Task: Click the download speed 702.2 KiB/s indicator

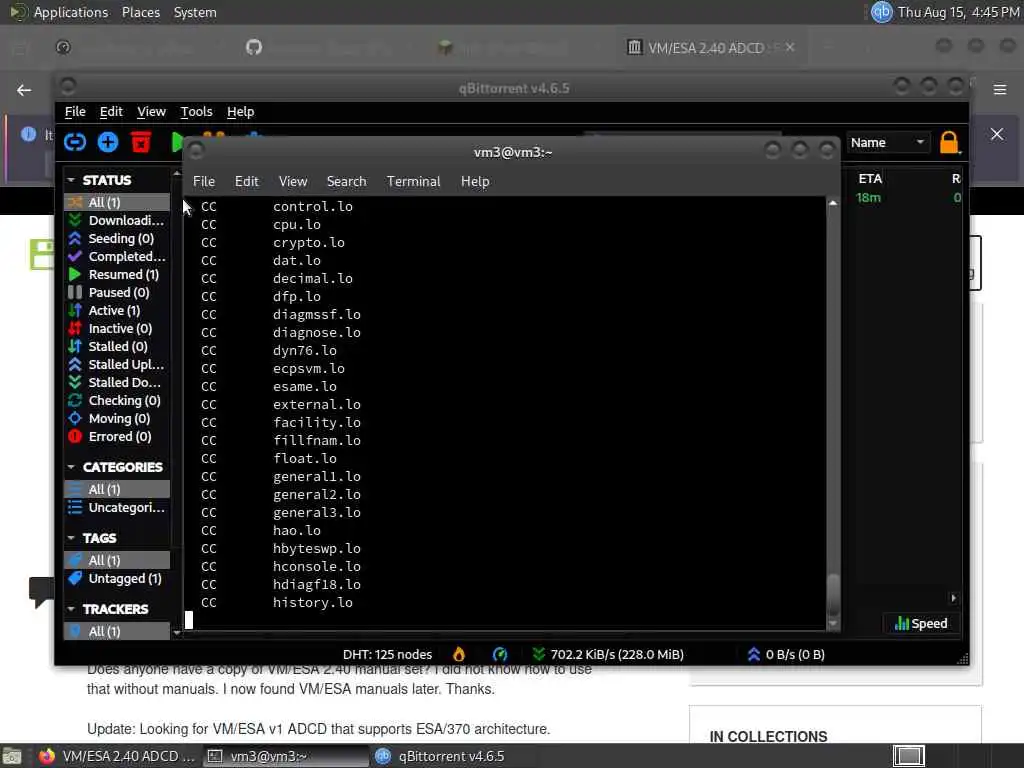Action: tap(608, 654)
